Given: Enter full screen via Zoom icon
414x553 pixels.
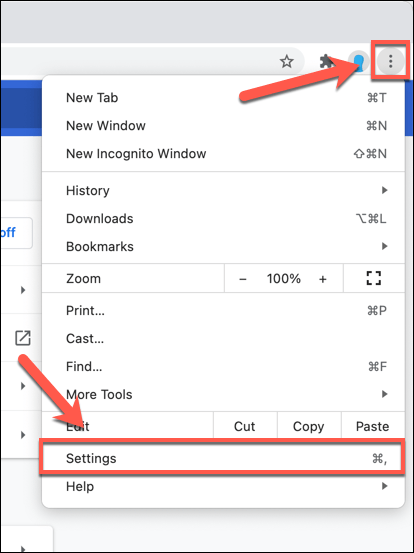Looking at the screenshot, I should [x=373, y=278].
